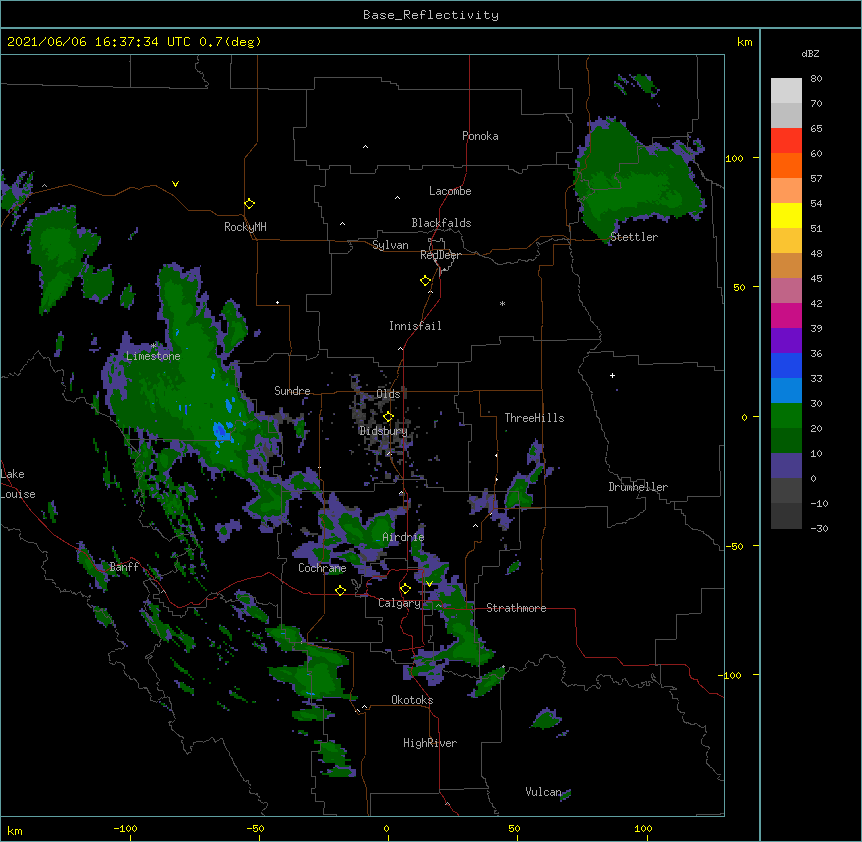
Task: Click the Airdrie city label
Action: point(403,537)
